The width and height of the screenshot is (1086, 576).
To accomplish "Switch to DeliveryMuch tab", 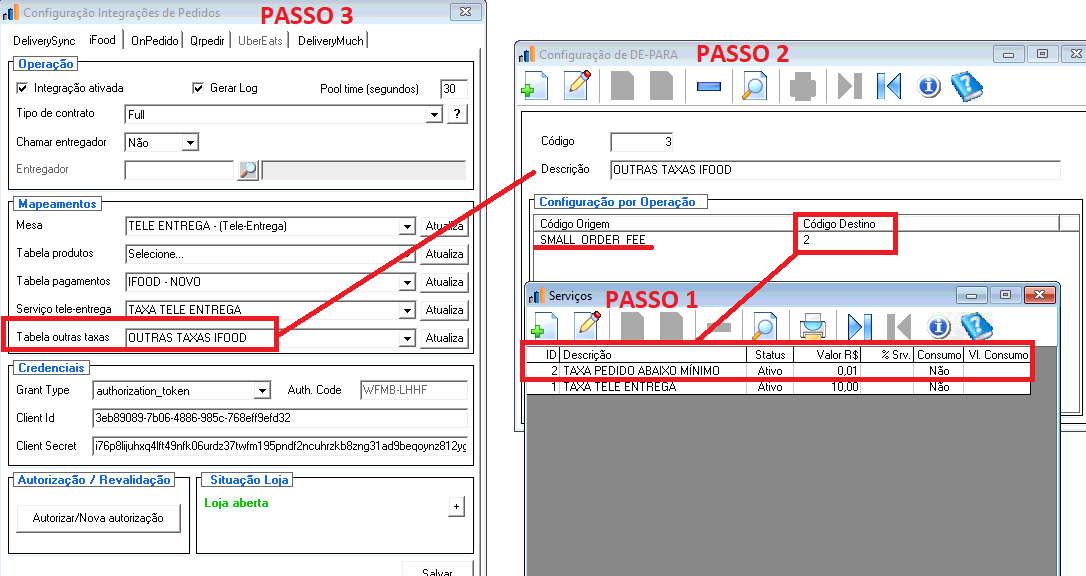I will pyautogui.click(x=330, y=41).
